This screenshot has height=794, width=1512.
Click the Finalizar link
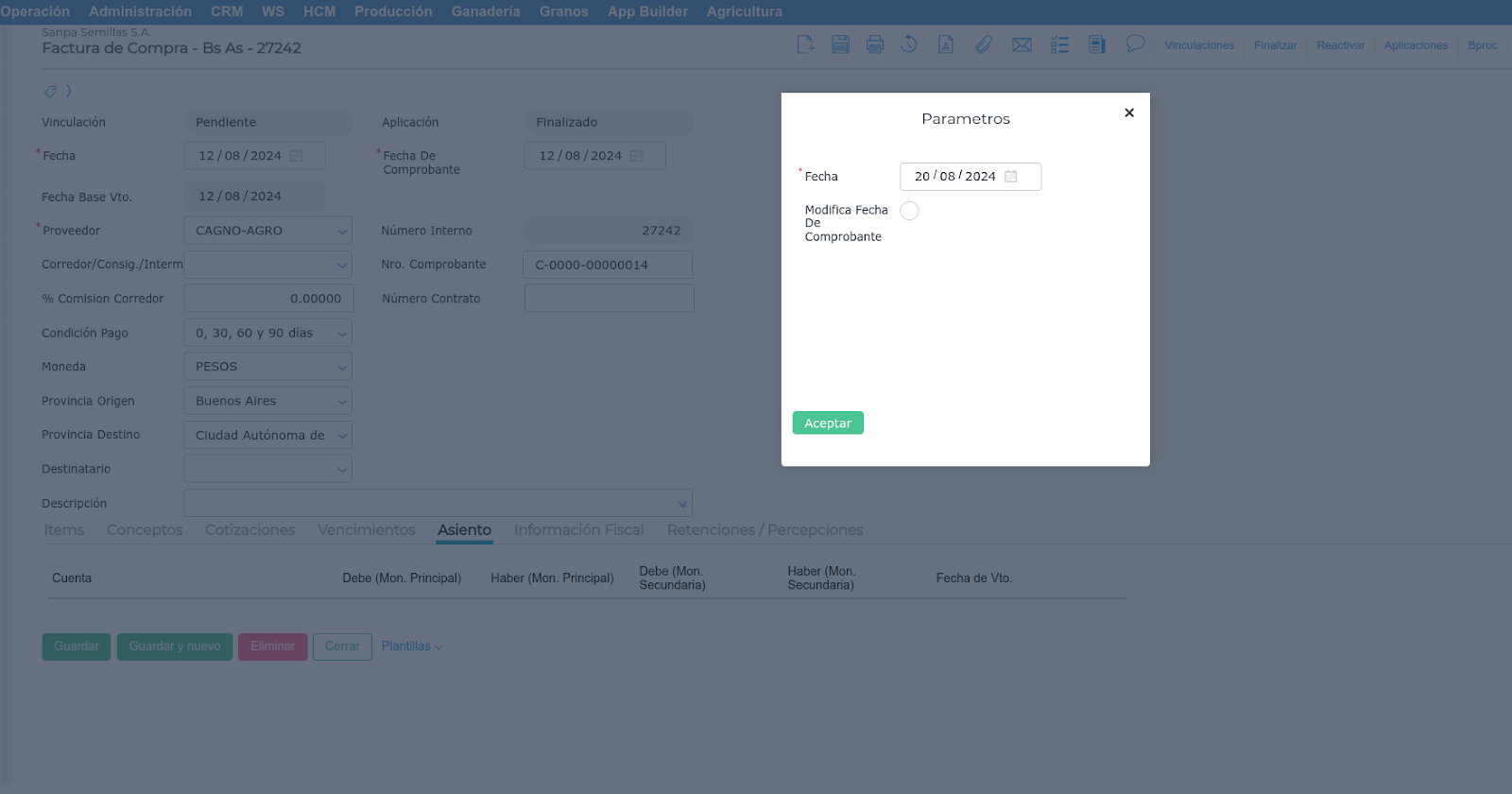pos(1275,45)
